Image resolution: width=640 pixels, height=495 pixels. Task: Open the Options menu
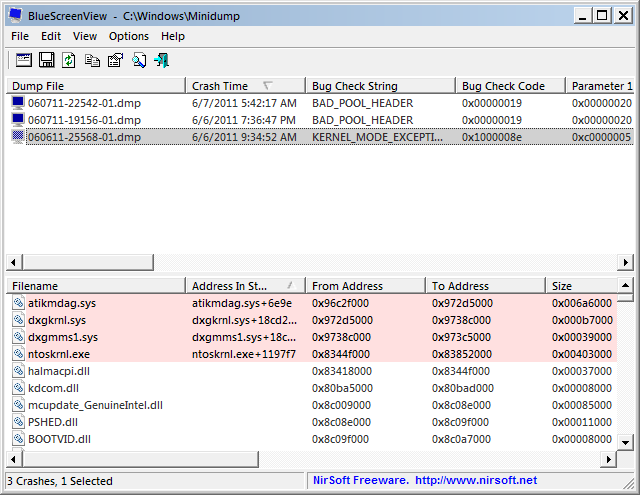click(x=129, y=36)
